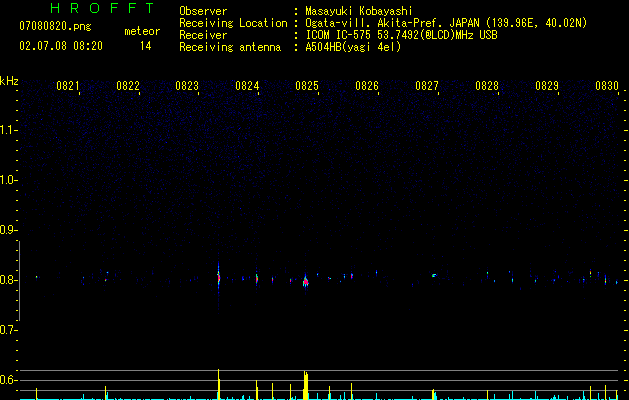Image resolution: width=629 pixels, height=400 pixels.
Task: Click the meteor echo at 0824 mark
Action: [257, 278]
